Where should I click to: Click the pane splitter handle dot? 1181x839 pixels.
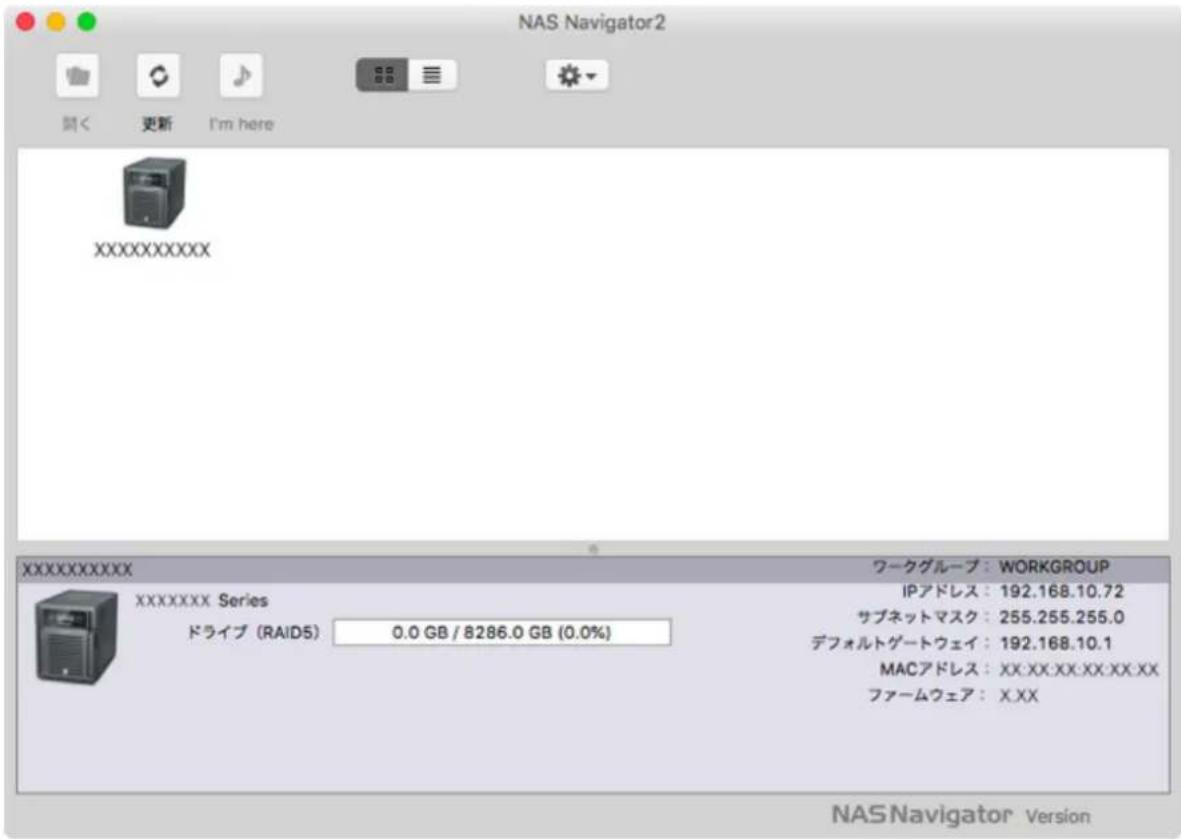[594, 549]
